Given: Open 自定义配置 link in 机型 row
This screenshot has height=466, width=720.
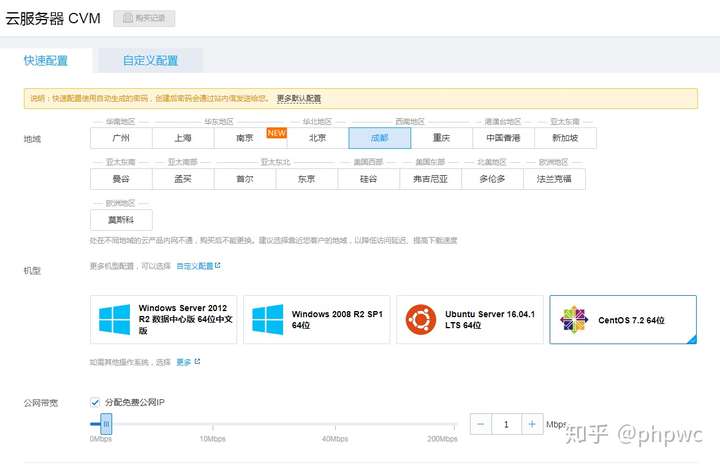Looking at the screenshot, I should coord(195,266).
